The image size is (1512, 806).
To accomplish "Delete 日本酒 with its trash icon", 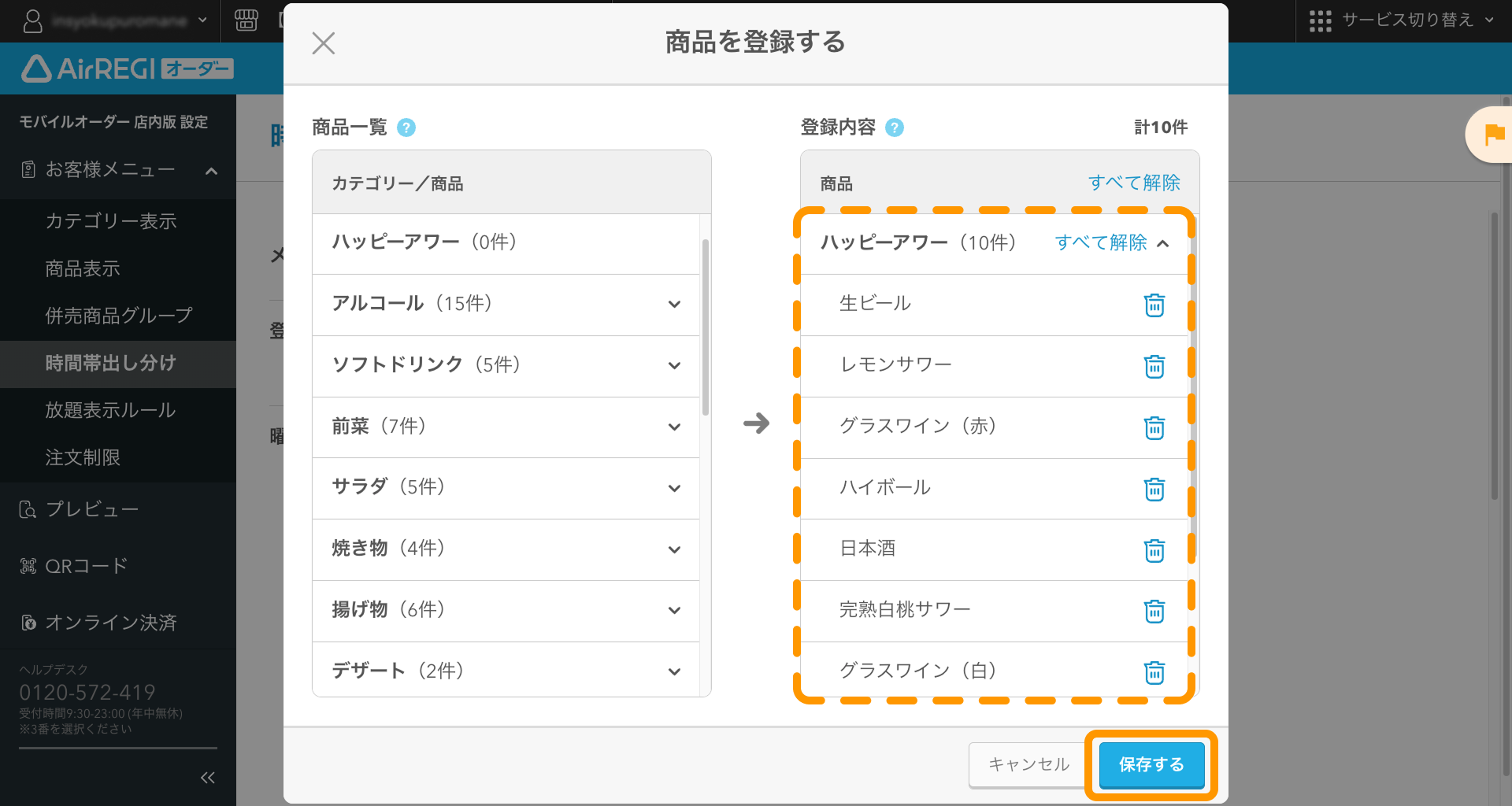I will pyautogui.click(x=1154, y=550).
